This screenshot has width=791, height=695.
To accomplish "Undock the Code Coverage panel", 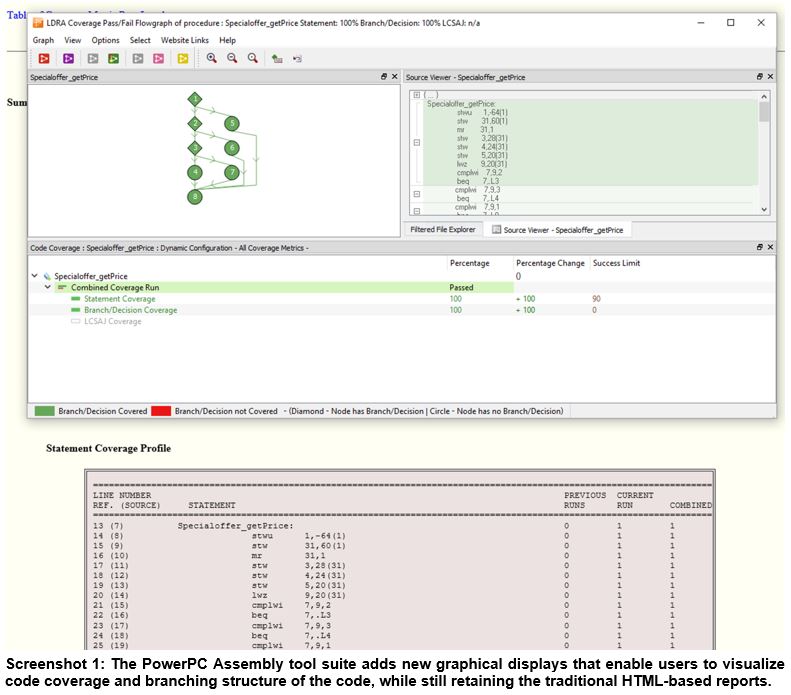I will tap(760, 247).
